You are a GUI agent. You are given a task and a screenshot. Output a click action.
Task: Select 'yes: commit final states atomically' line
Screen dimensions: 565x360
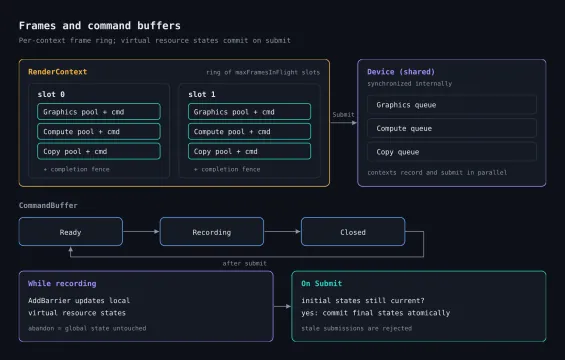tap(376, 313)
